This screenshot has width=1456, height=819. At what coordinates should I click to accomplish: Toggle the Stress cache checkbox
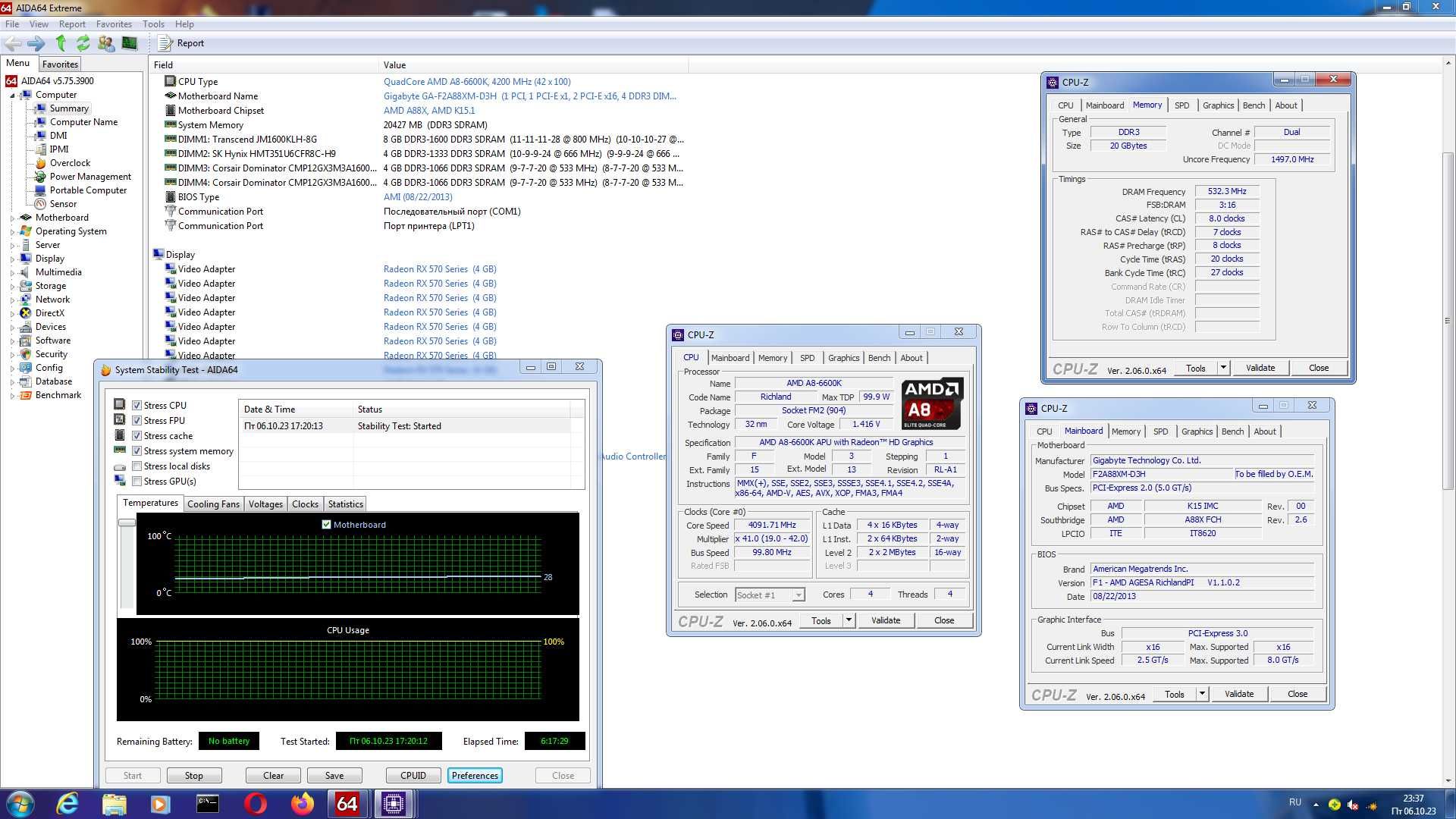[x=137, y=436]
